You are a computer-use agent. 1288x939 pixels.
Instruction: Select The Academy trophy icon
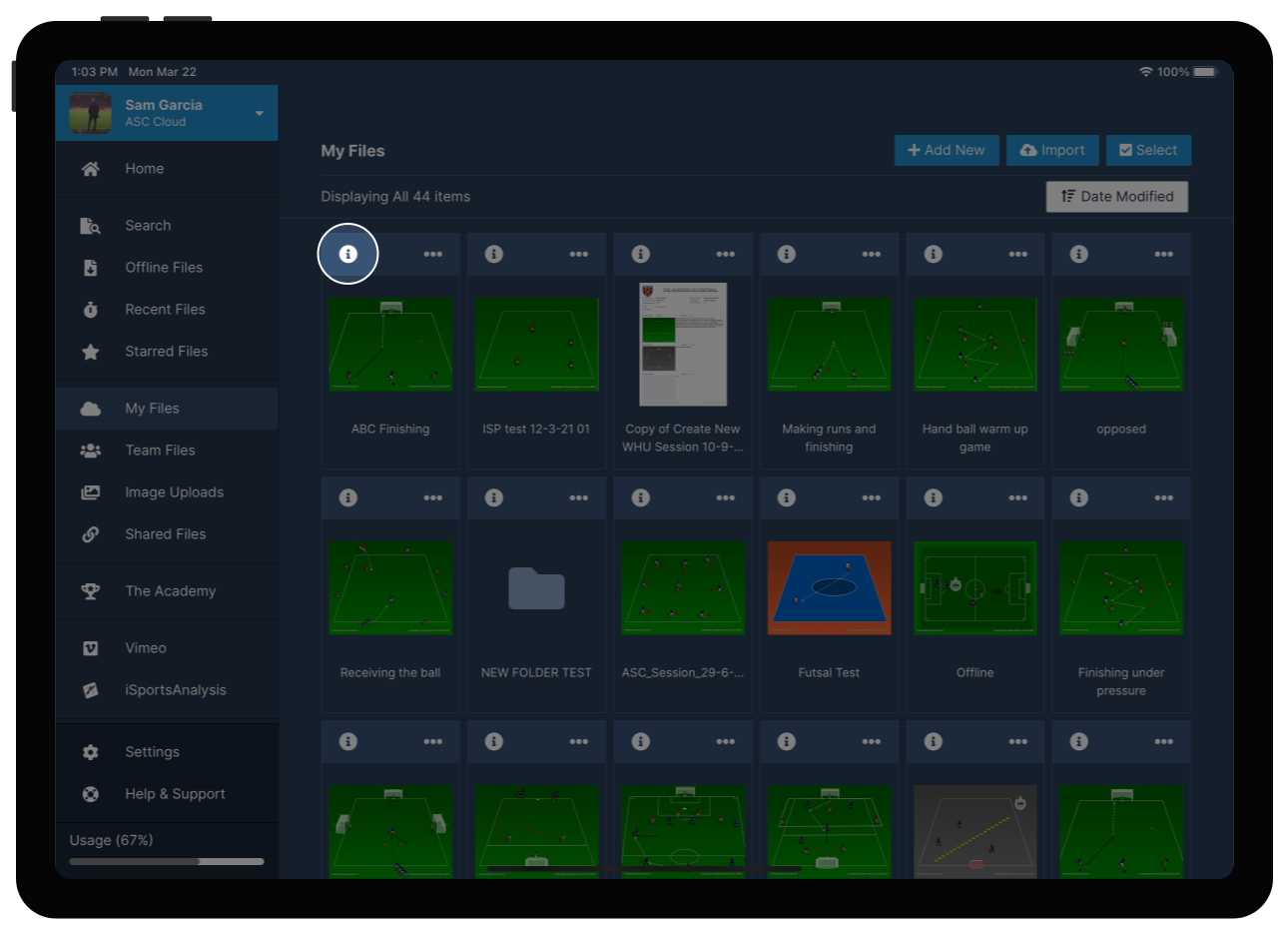pyautogui.click(x=90, y=591)
